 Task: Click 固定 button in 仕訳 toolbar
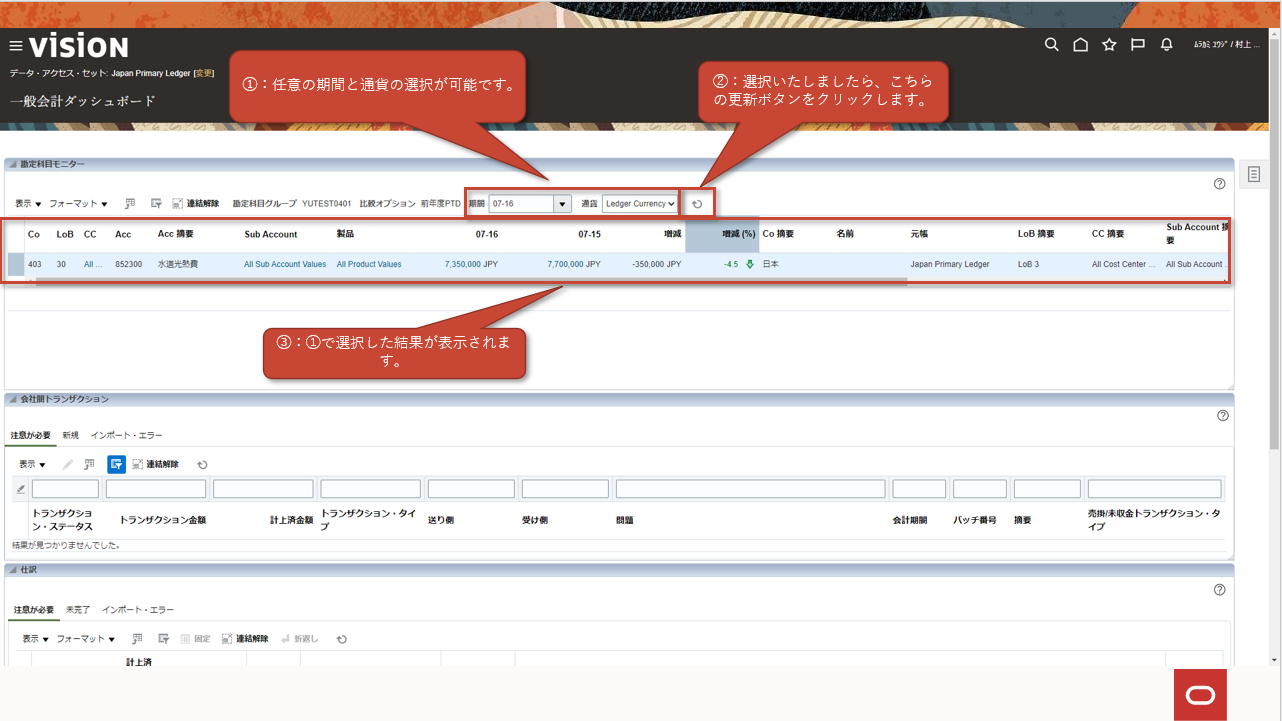tap(195, 639)
